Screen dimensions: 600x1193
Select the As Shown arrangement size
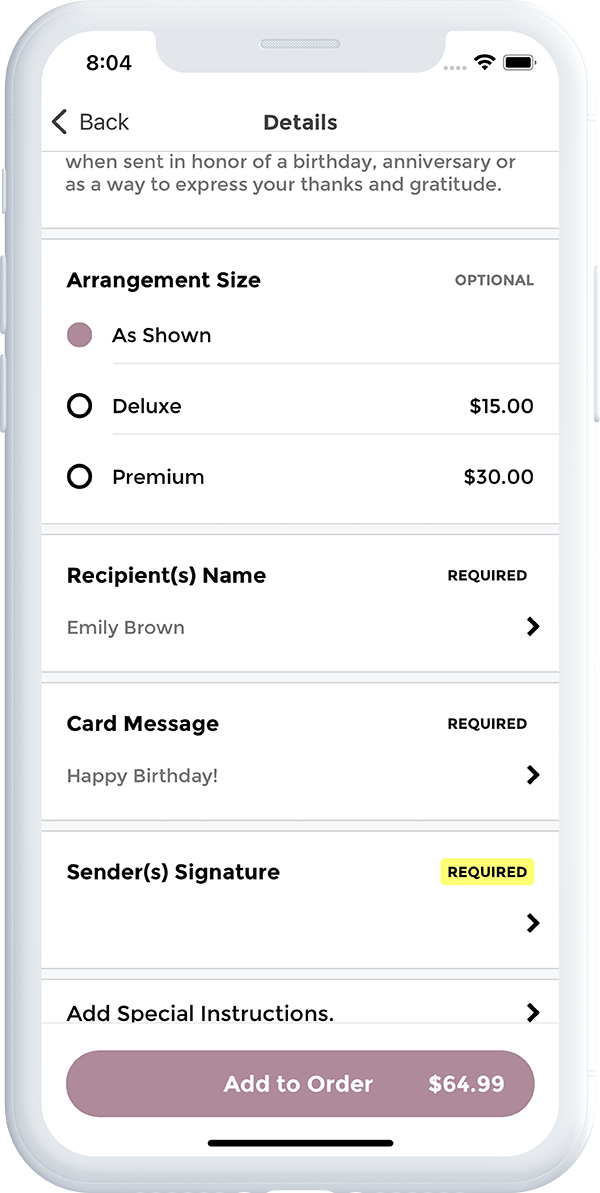tap(80, 335)
